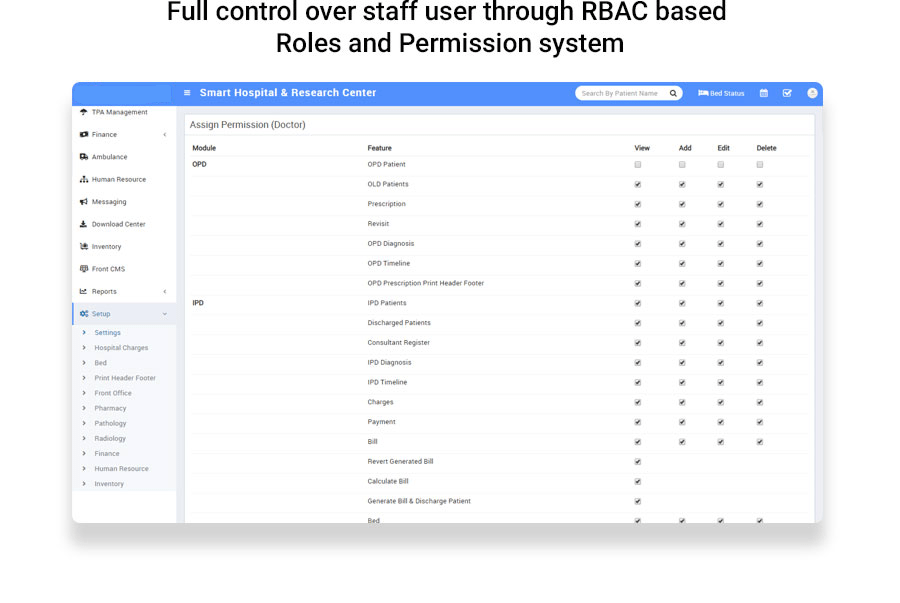Uncheck View for Revert Generated Bill
This screenshot has width=900, height=603.
(638, 462)
